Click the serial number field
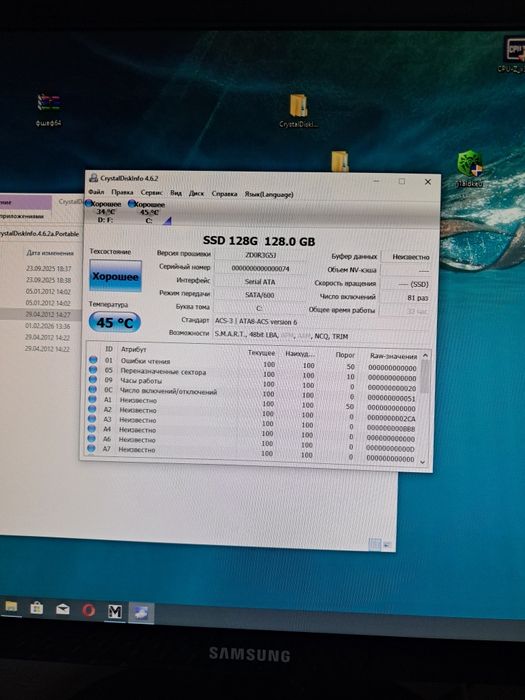The image size is (525, 700). [x=260, y=268]
